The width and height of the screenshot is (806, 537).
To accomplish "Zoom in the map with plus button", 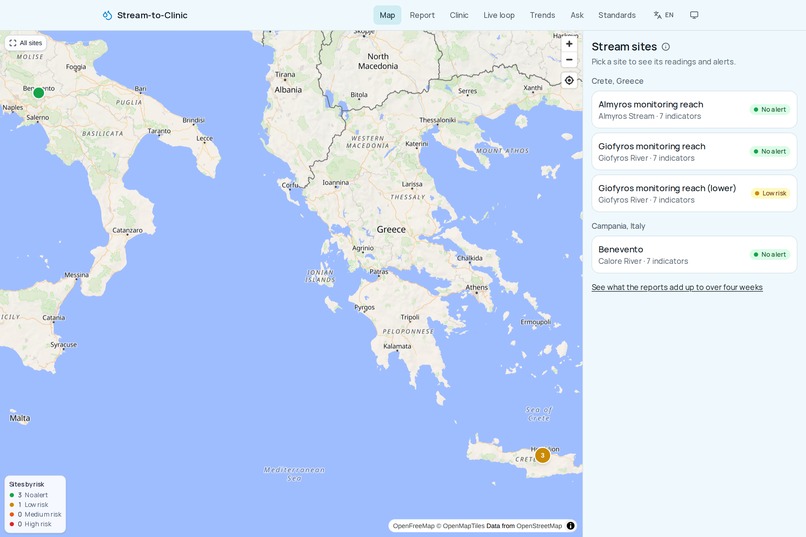I will point(569,44).
